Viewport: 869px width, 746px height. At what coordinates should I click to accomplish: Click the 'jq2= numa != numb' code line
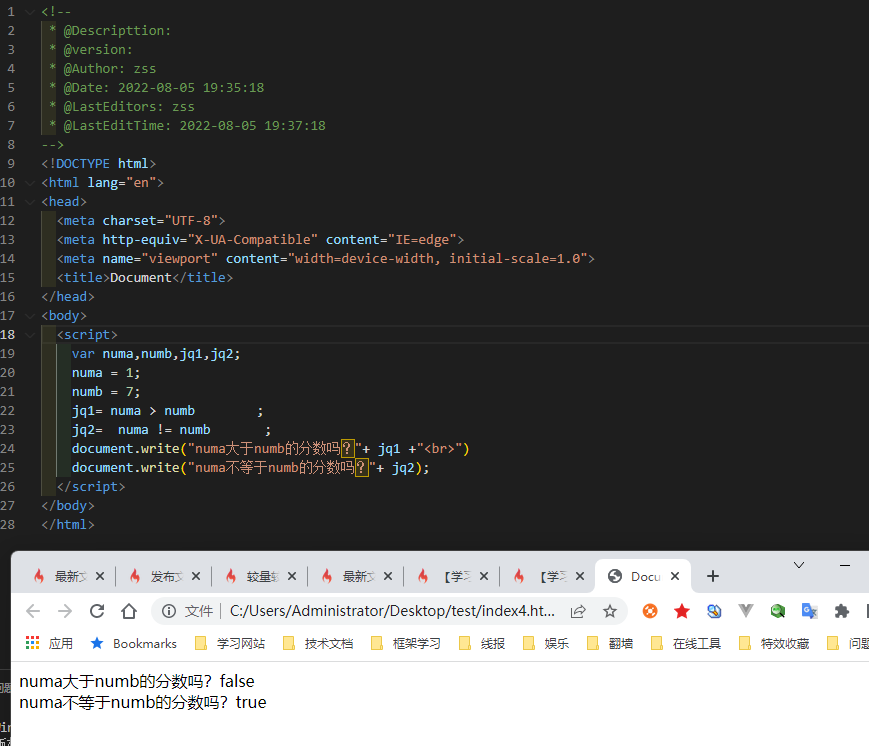click(171, 430)
